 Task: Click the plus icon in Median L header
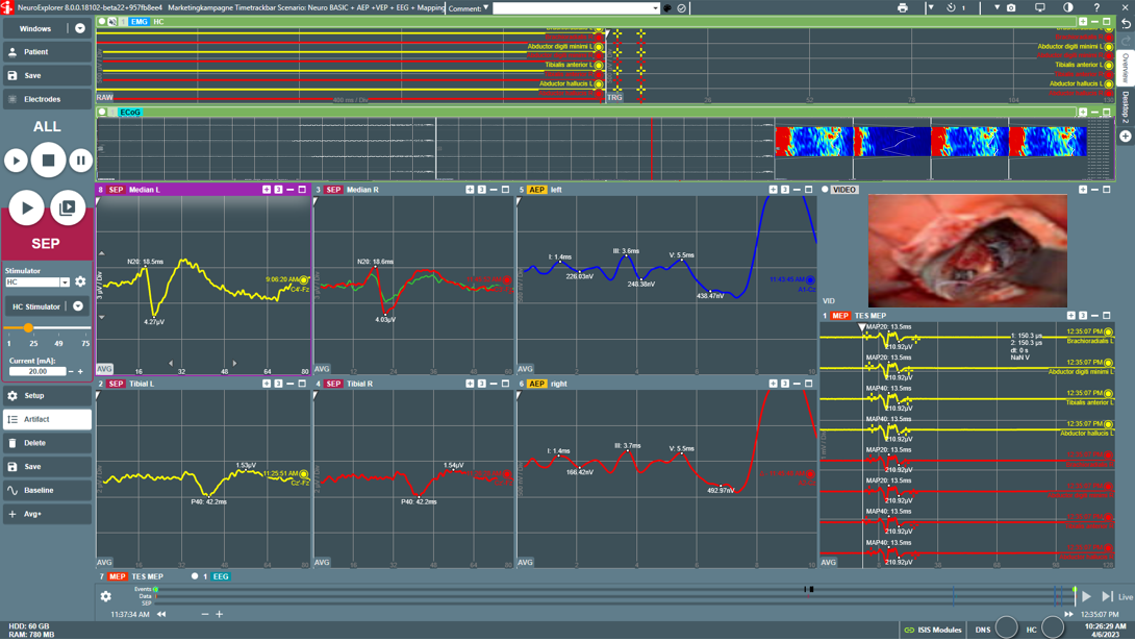coord(266,190)
